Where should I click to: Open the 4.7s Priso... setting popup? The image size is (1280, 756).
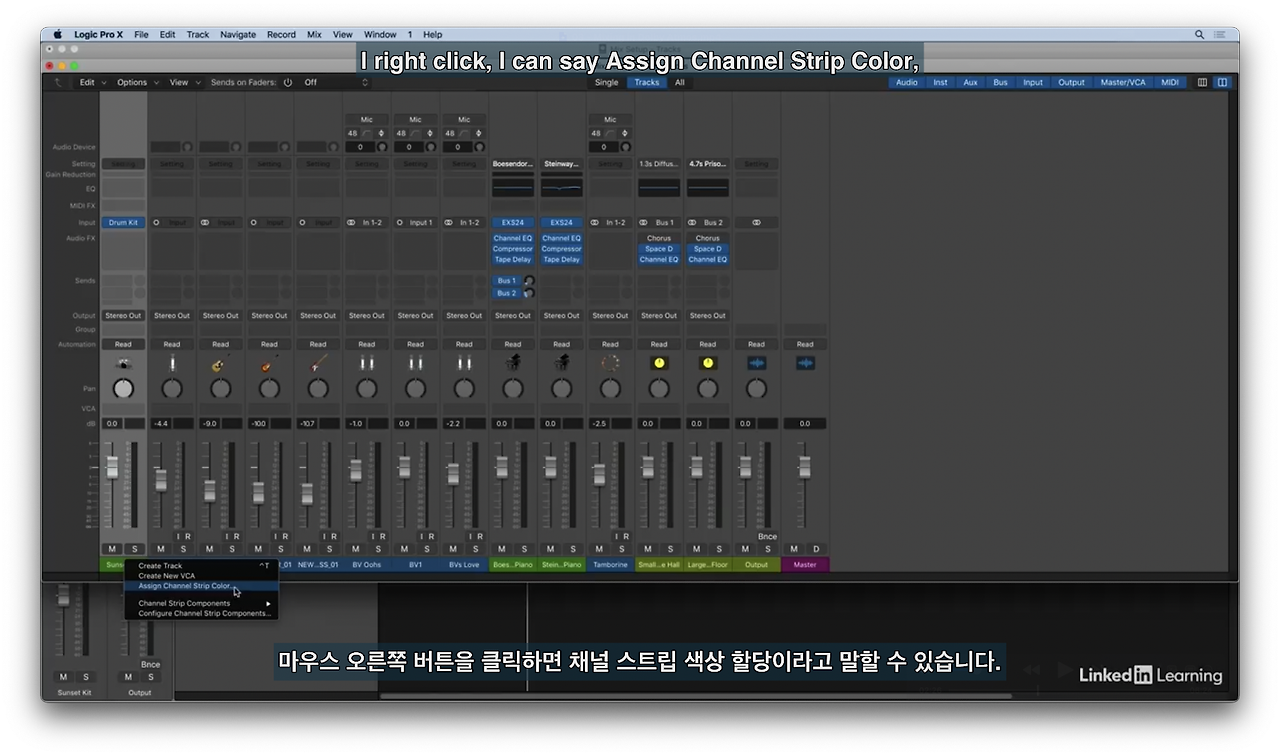pos(708,164)
